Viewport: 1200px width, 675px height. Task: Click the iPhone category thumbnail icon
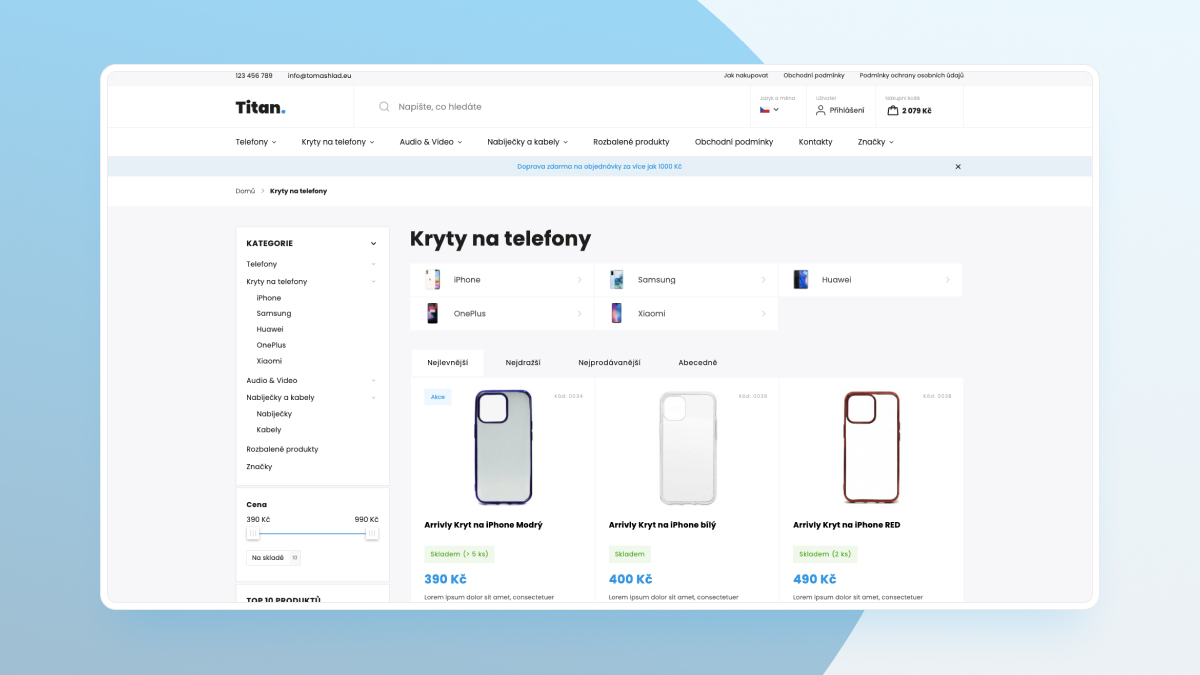pos(433,280)
